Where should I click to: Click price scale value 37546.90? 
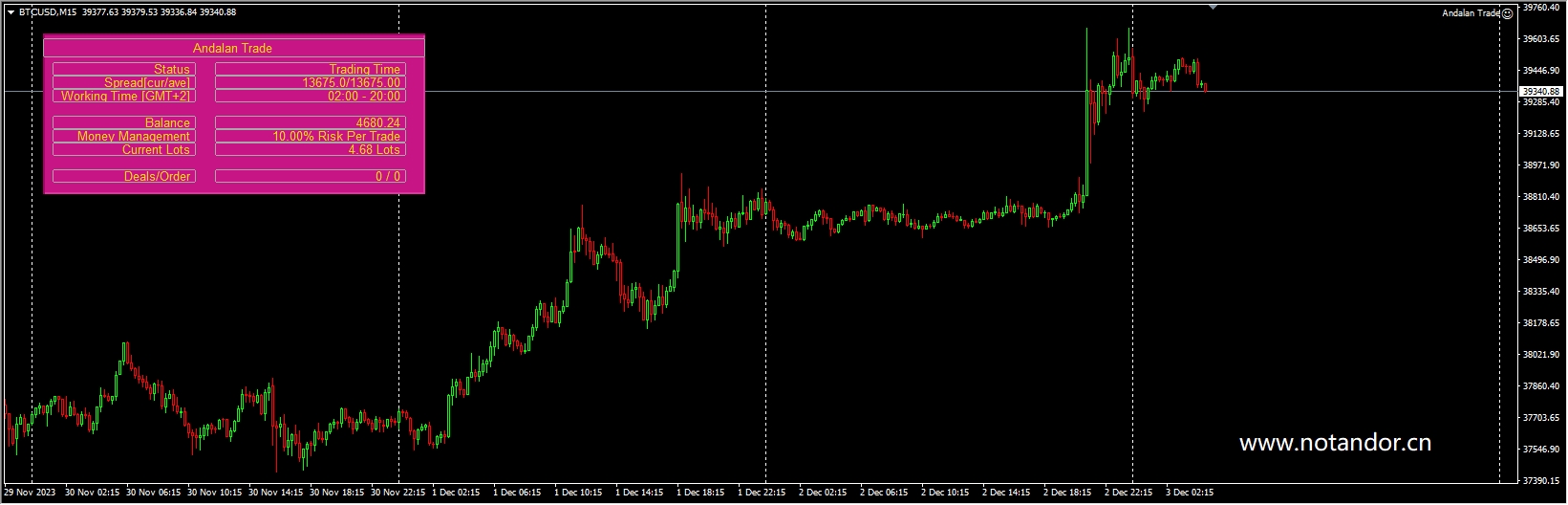click(x=1540, y=450)
